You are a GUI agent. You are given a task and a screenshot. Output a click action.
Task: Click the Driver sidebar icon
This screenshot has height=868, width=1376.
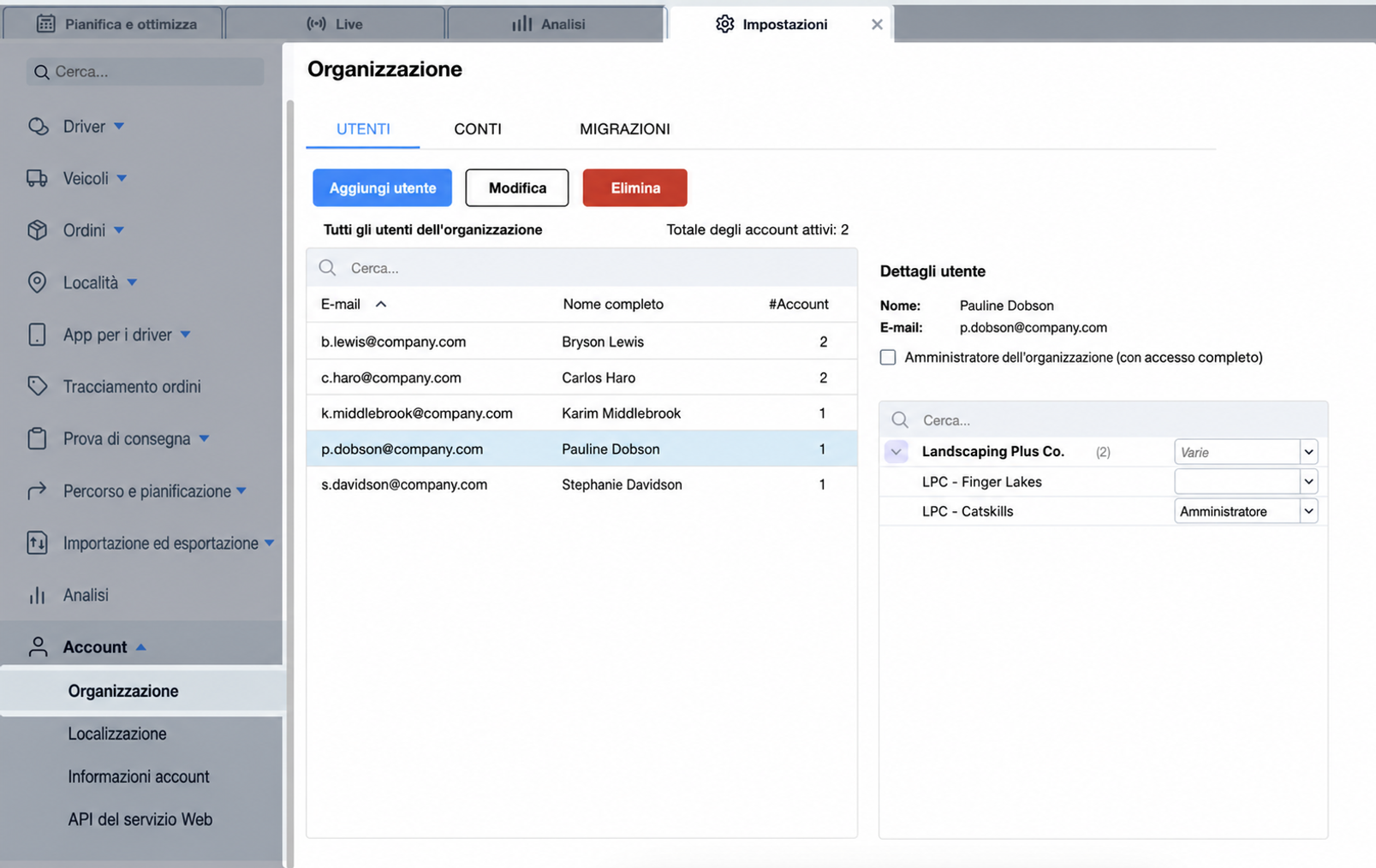click(x=38, y=127)
